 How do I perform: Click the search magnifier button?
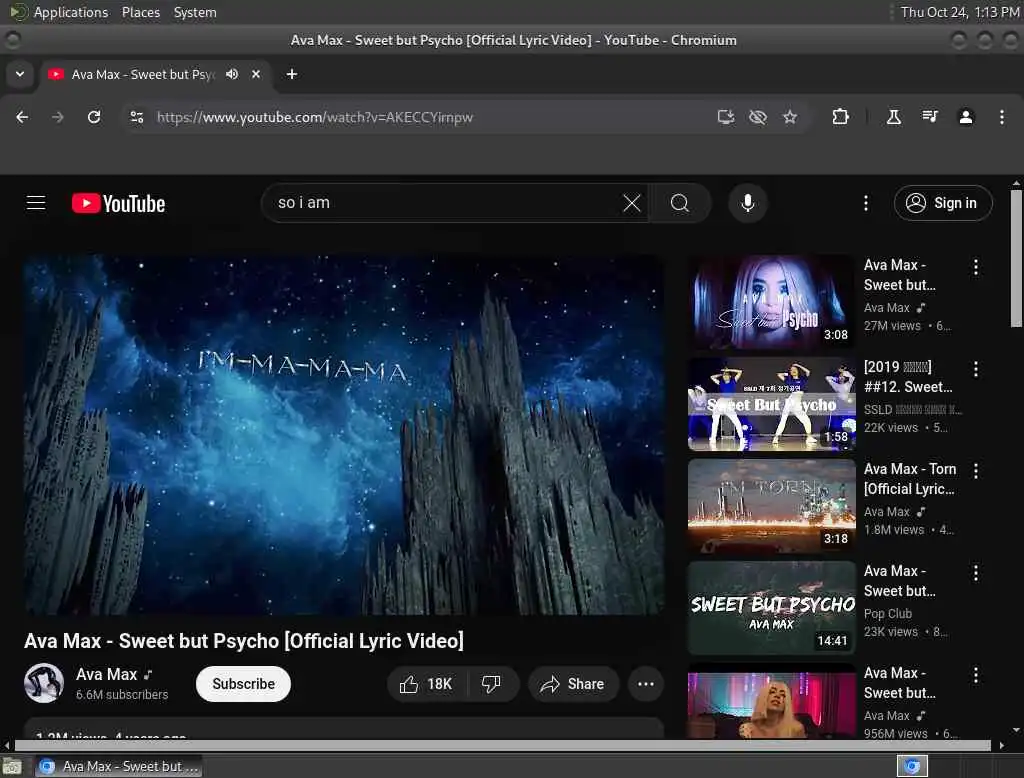click(x=680, y=203)
